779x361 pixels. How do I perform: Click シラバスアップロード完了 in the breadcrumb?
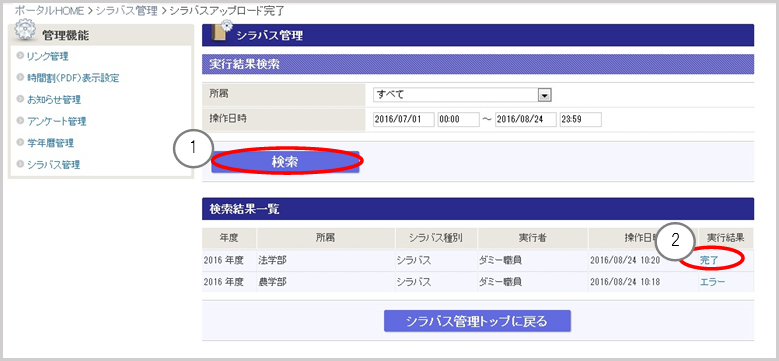[228, 10]
